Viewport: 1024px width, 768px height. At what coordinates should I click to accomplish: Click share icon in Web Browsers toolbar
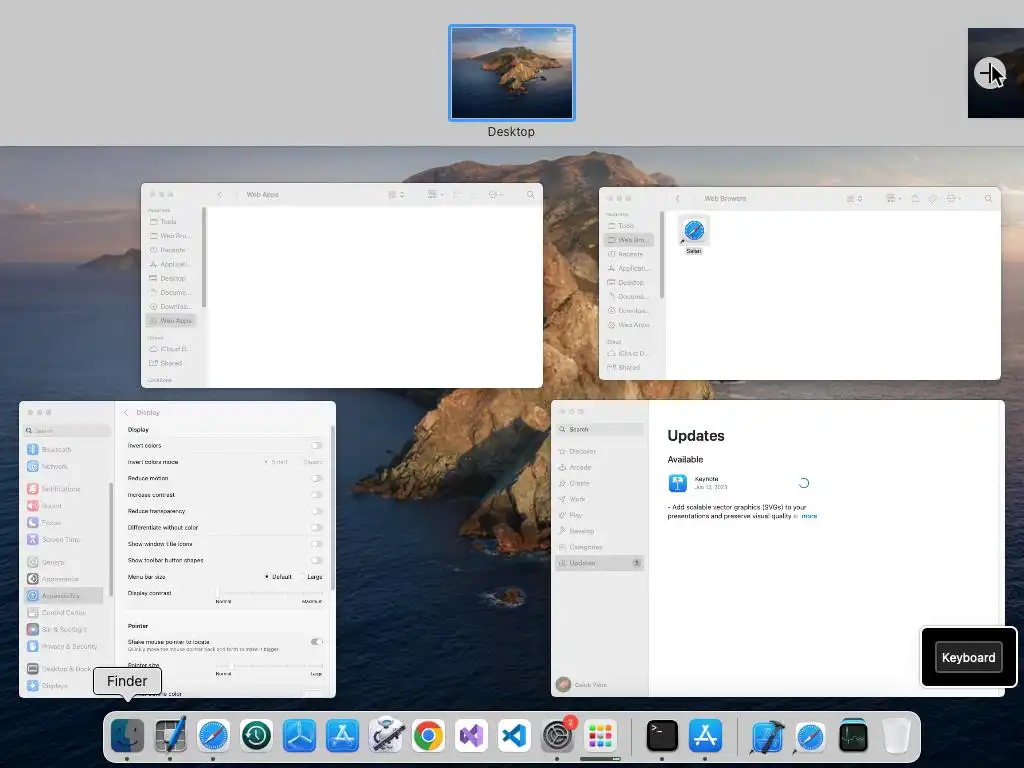click(915, 199)
